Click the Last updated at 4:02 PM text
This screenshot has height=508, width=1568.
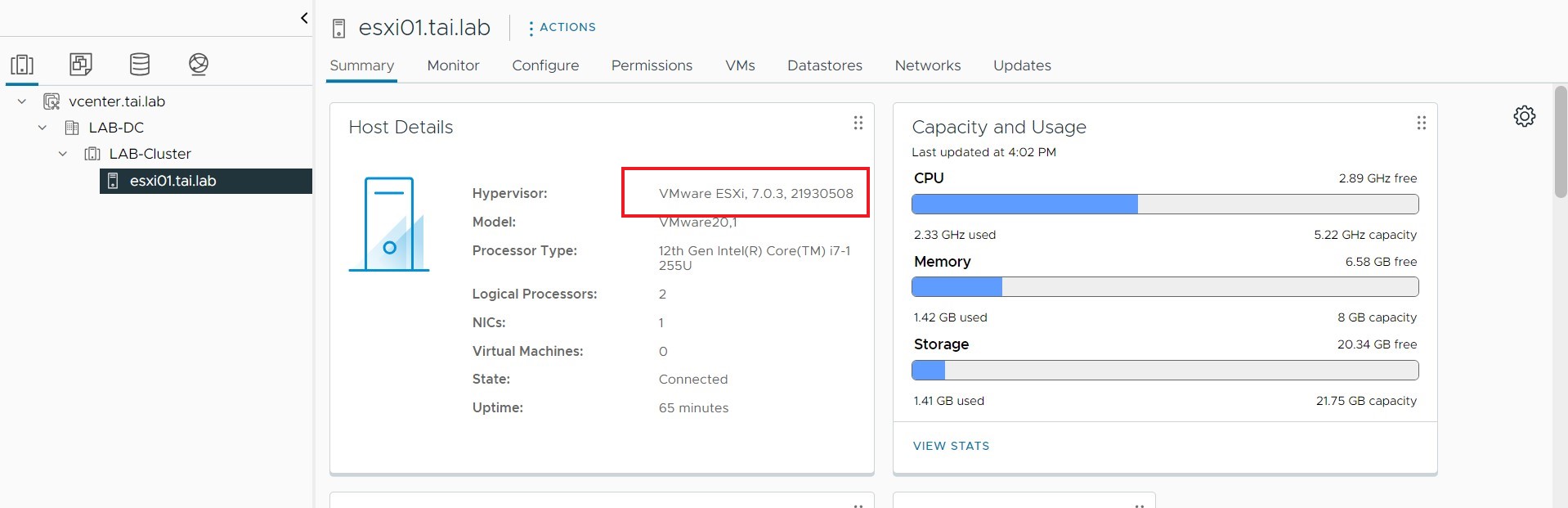coord(983,152)
